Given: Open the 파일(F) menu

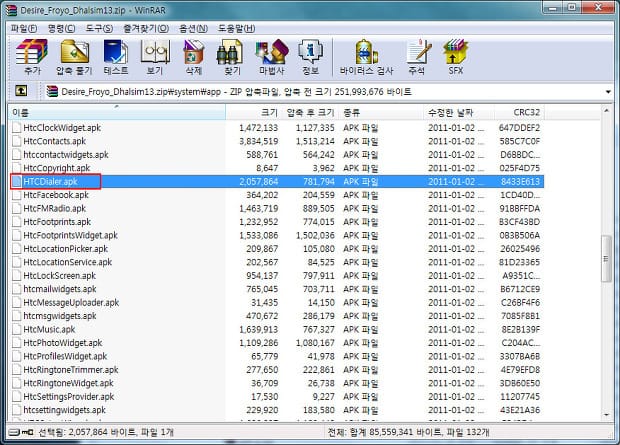Looking at the screenshot, I should 24,27.
